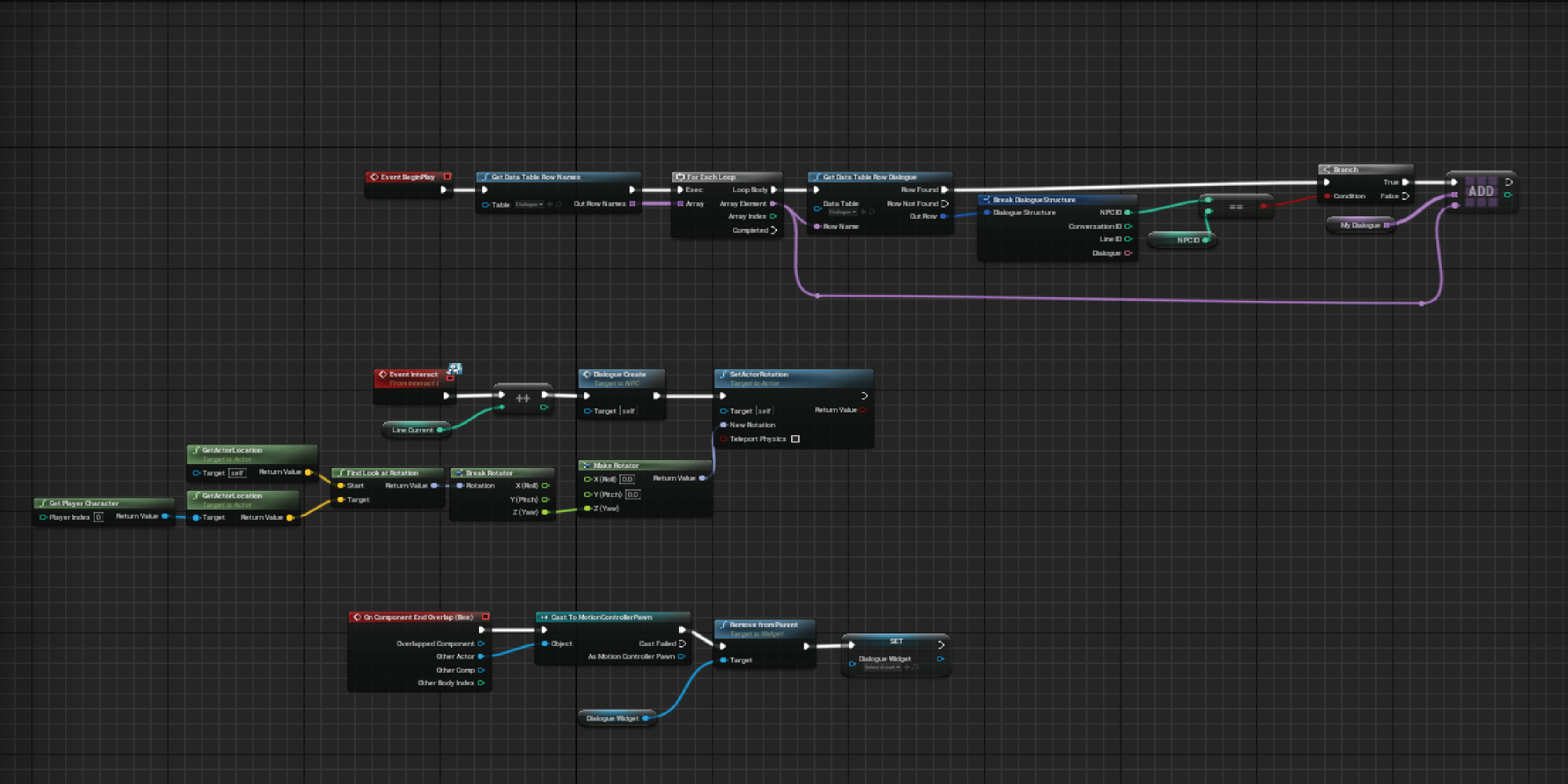Select the Dialogue Widget variable getter node
This screenshot has height=784, width=1568.
click(617, 718)
